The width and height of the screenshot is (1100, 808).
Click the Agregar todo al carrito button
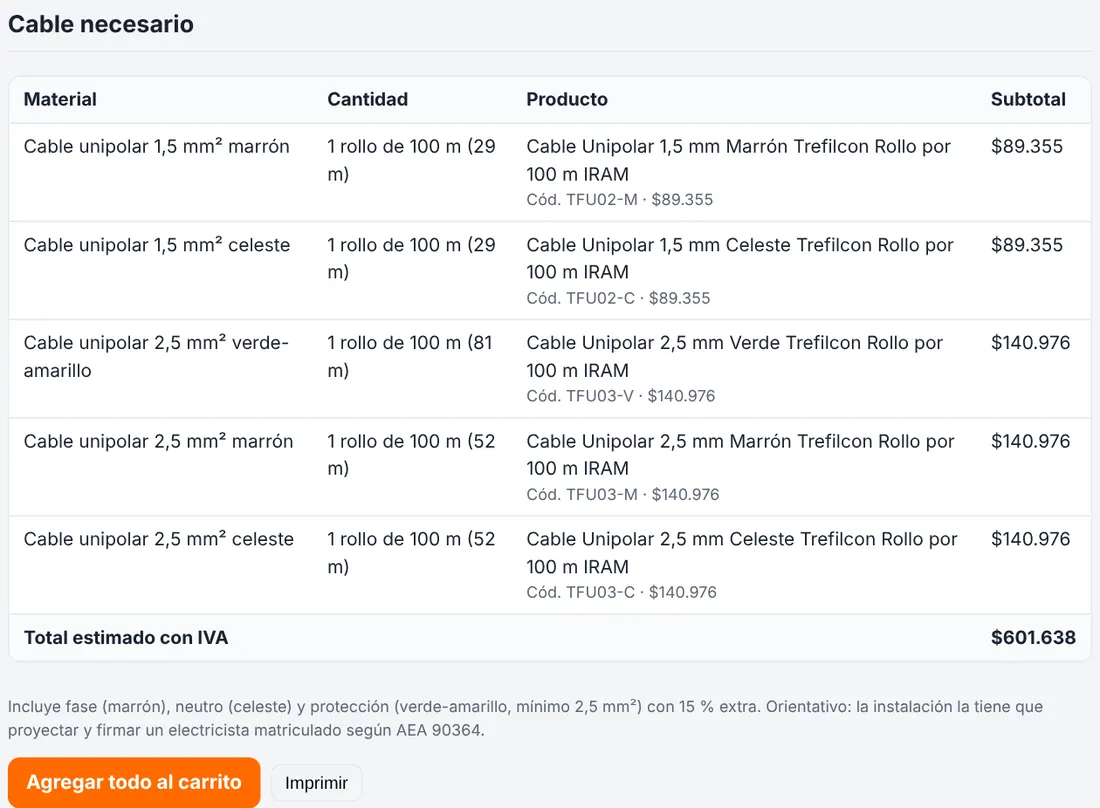point(134,782)
